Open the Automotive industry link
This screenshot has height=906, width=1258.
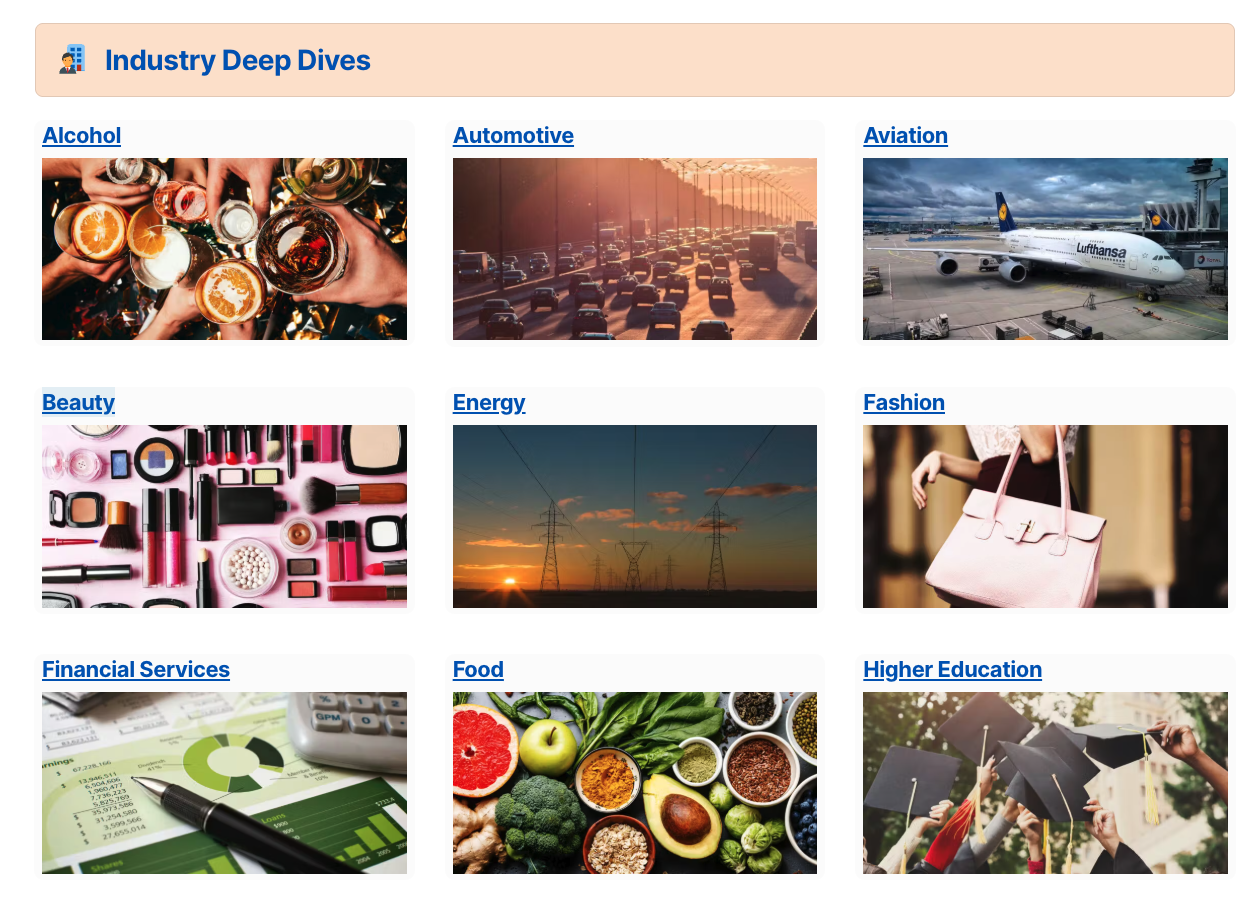tap(513, 136)
